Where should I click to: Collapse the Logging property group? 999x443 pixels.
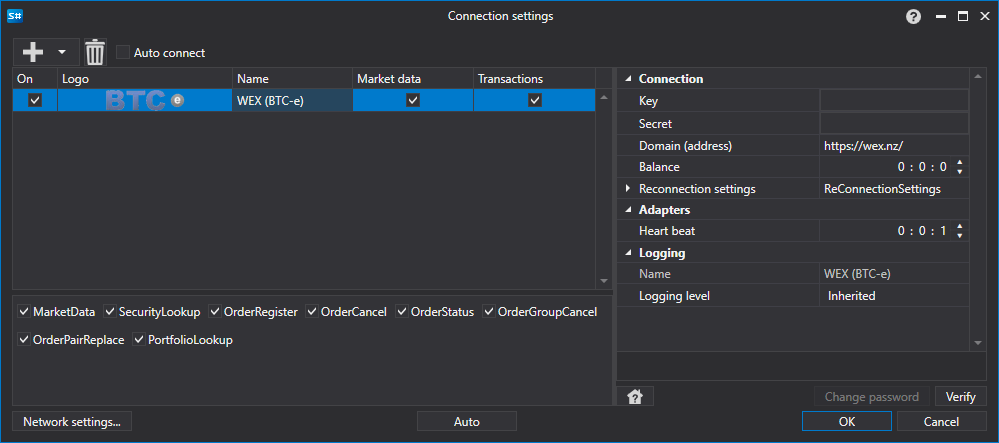click(628, 253)
